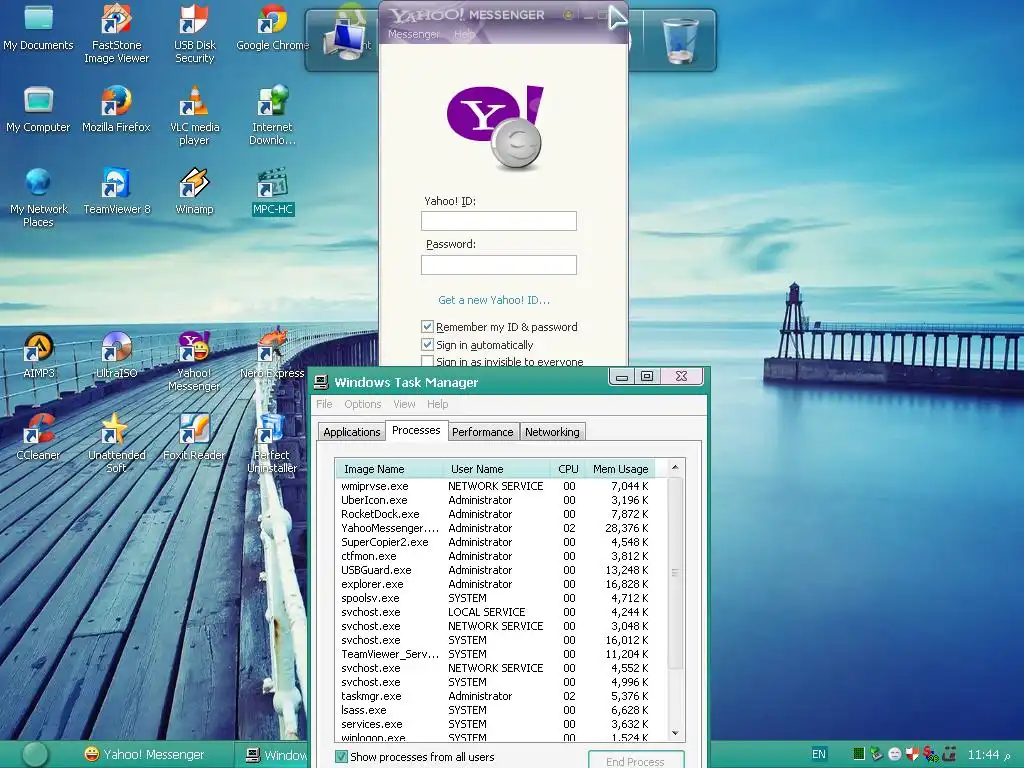The width and height of the screenshot is (1024, 768).
Task: Click the Yahoo! ID input field
Action: point(498,221)
